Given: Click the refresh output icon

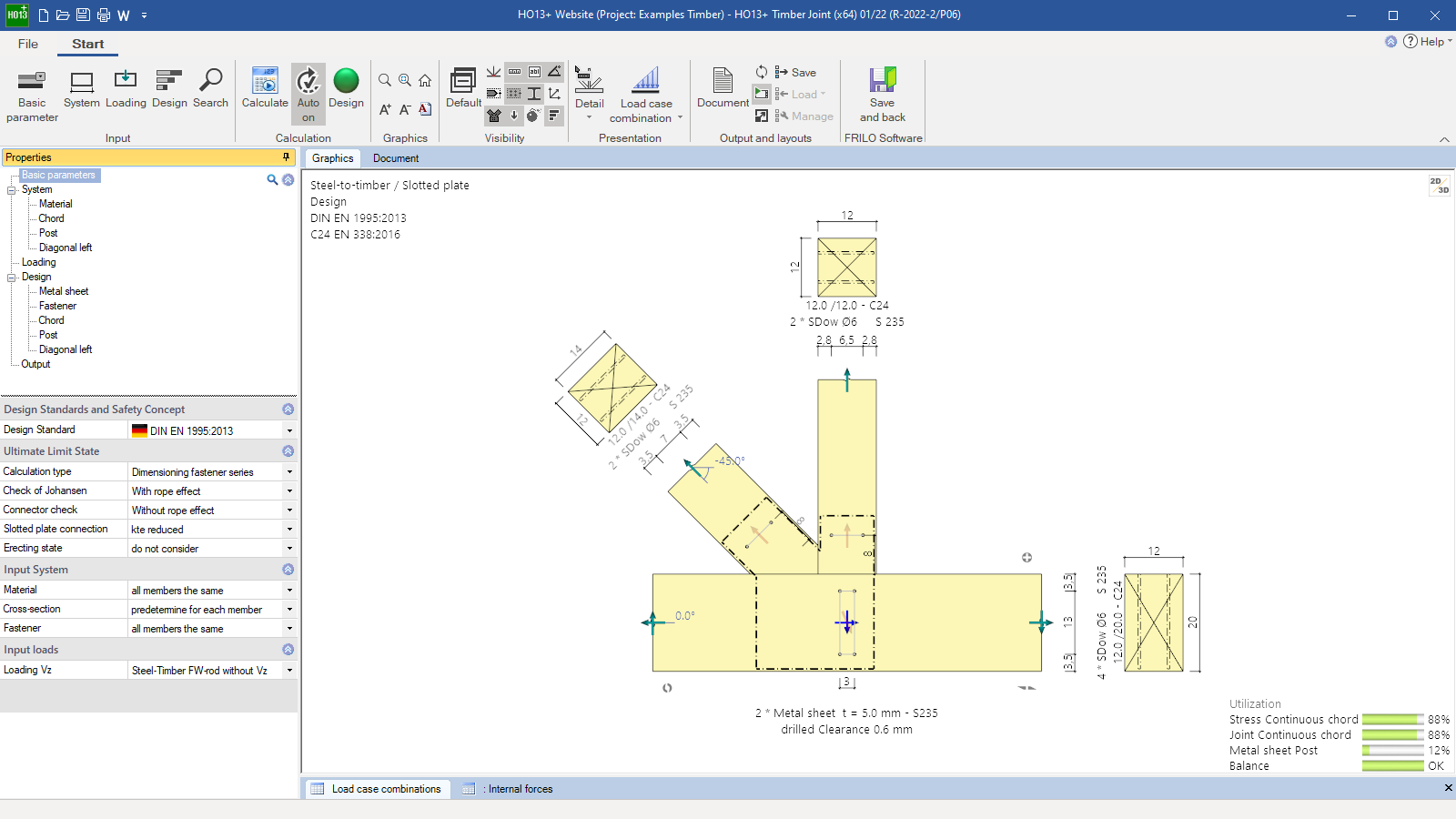Looking at the screenshot, I should click(x=762, y=72).
